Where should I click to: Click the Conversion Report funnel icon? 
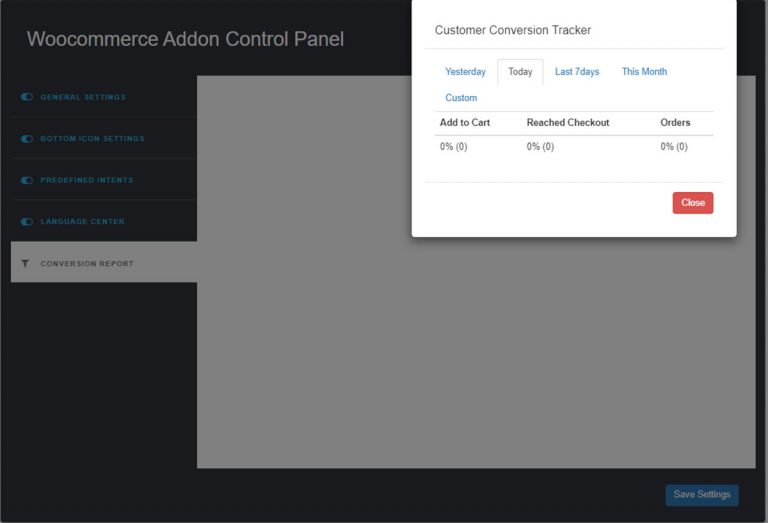click(25, 263)
